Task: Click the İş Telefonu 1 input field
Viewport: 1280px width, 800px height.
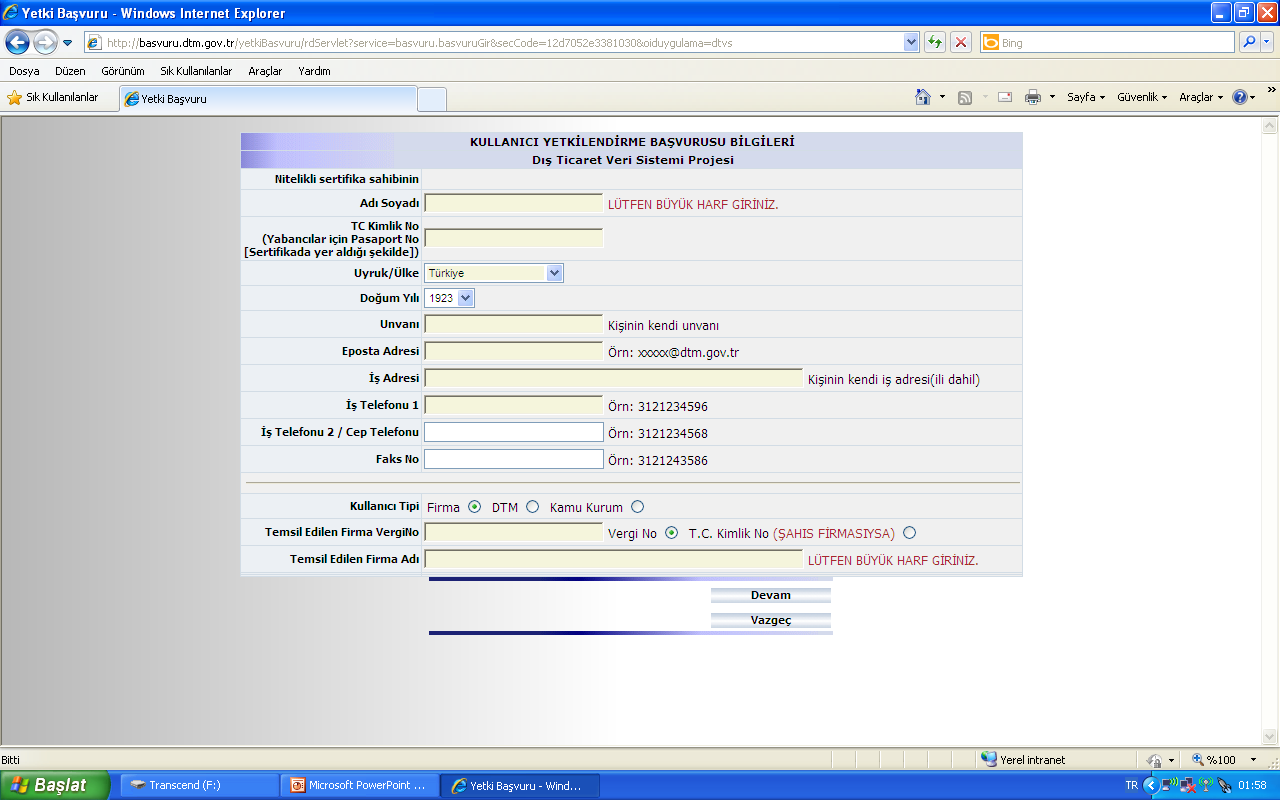Action: click(514, 405)
